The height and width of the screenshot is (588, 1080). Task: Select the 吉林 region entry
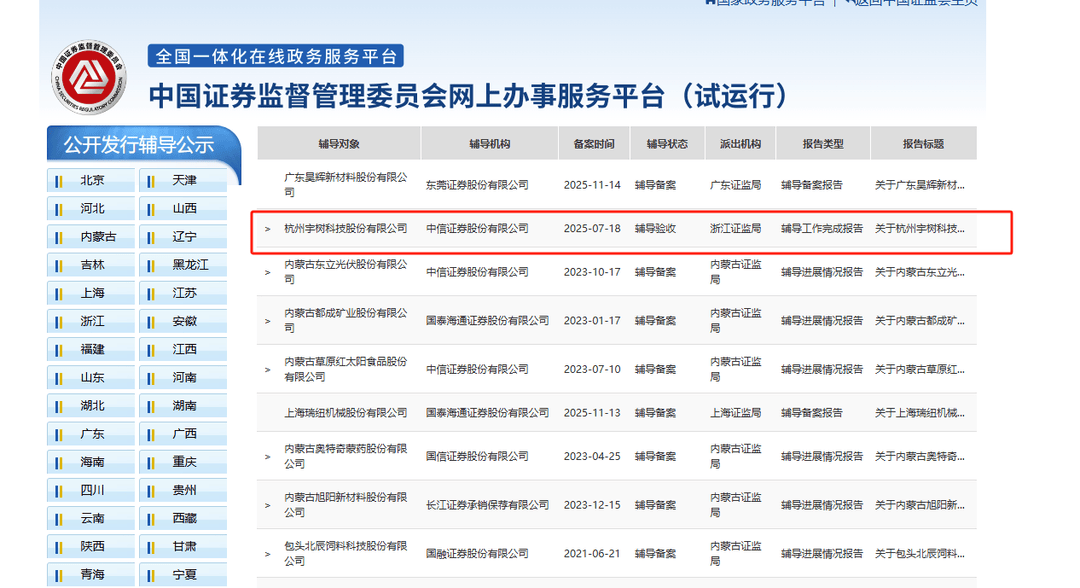click(x=92, y=265)
